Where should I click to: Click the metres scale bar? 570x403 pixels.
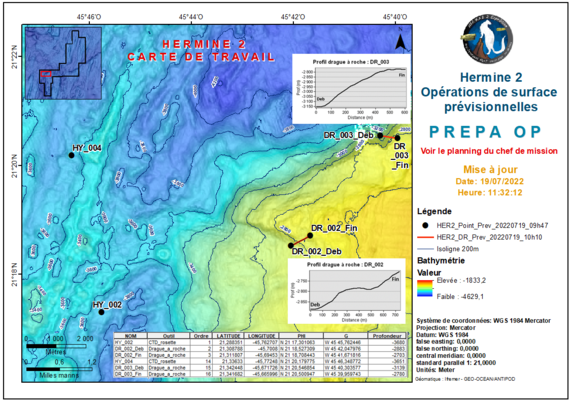click(56, 346)
